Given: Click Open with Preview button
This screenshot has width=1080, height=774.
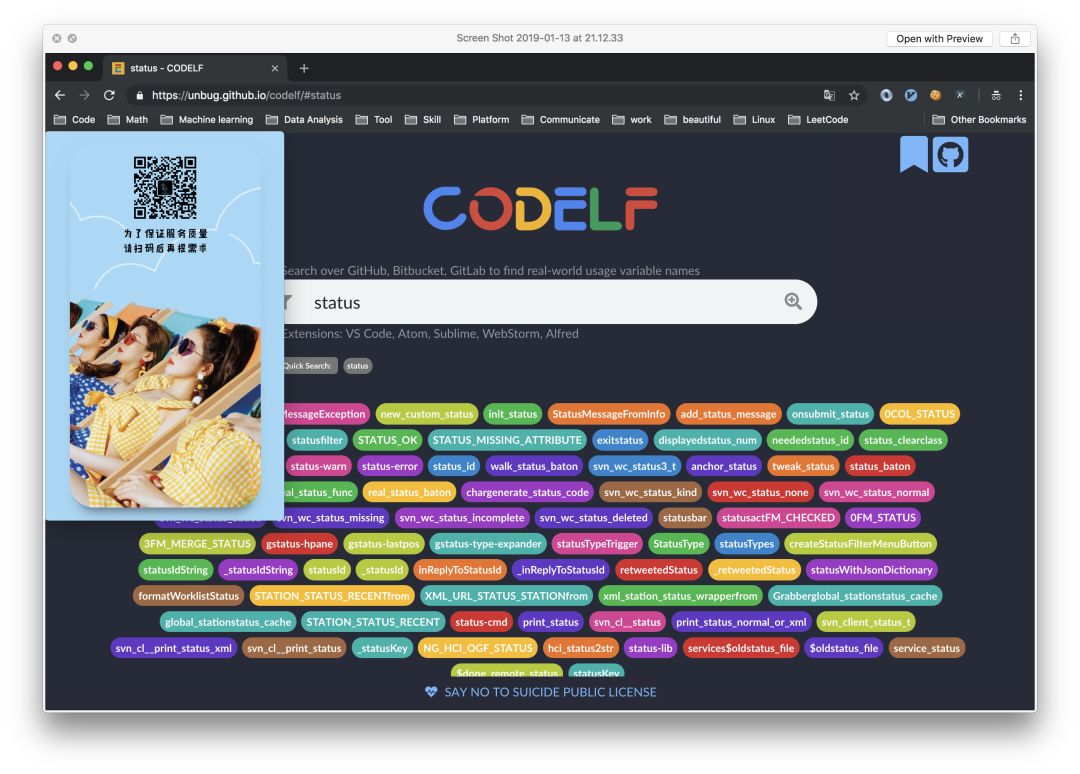Looking at the screenshot, I should tap(939, 39).
